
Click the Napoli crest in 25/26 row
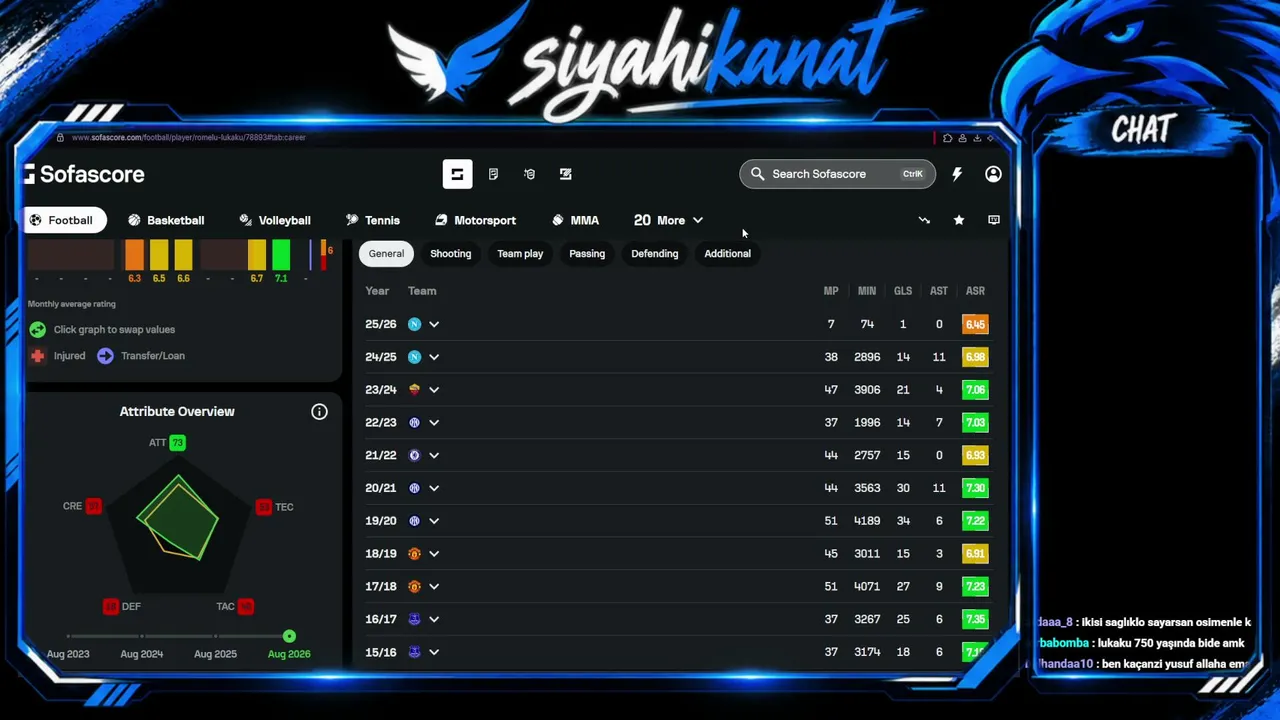pos(414,324)
